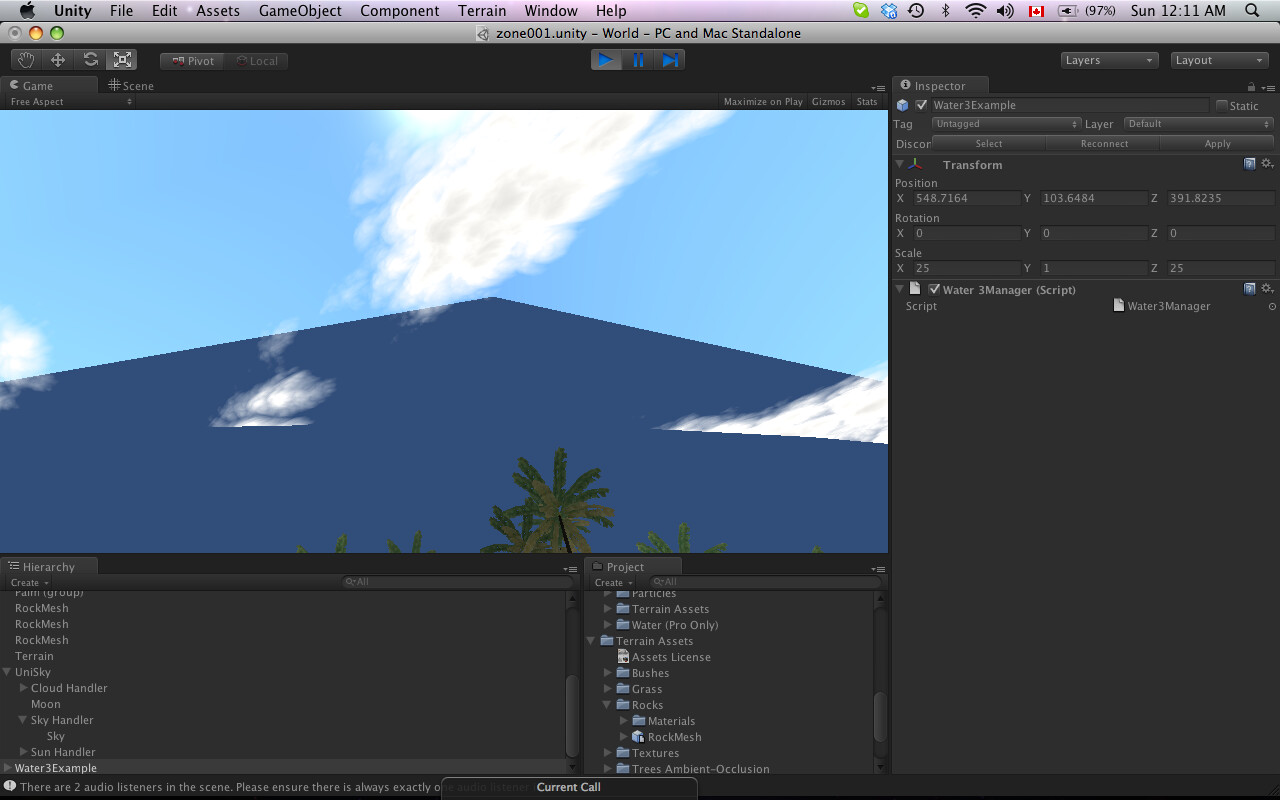
Task: Click the Pause button in the play controls
Action: 637,59
